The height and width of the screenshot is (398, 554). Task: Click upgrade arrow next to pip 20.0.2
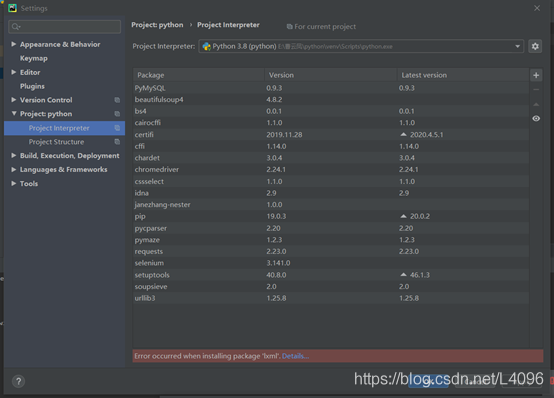tap(403, 216)
